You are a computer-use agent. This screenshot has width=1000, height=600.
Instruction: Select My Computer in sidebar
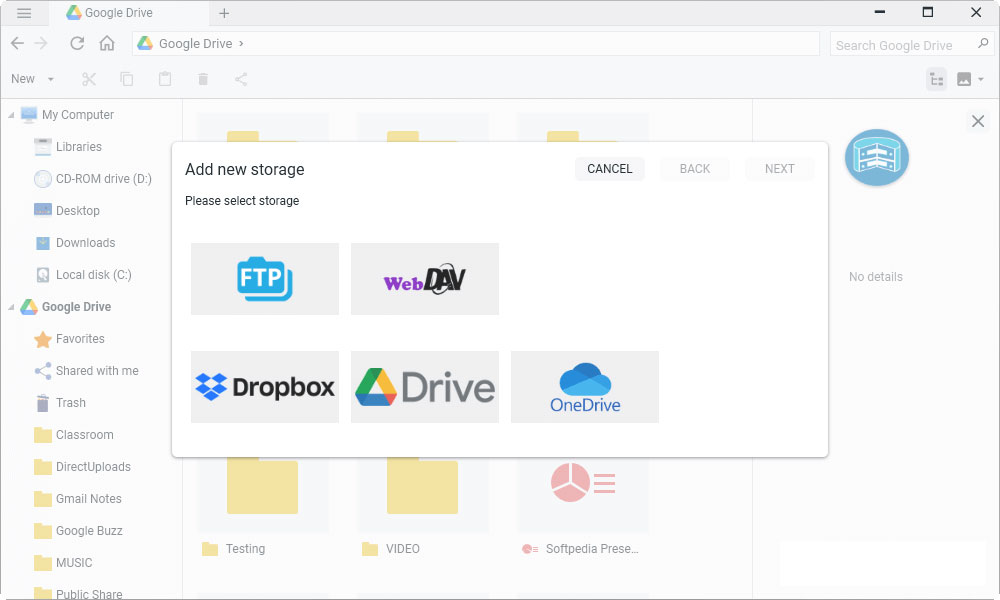tap(78, 115)
